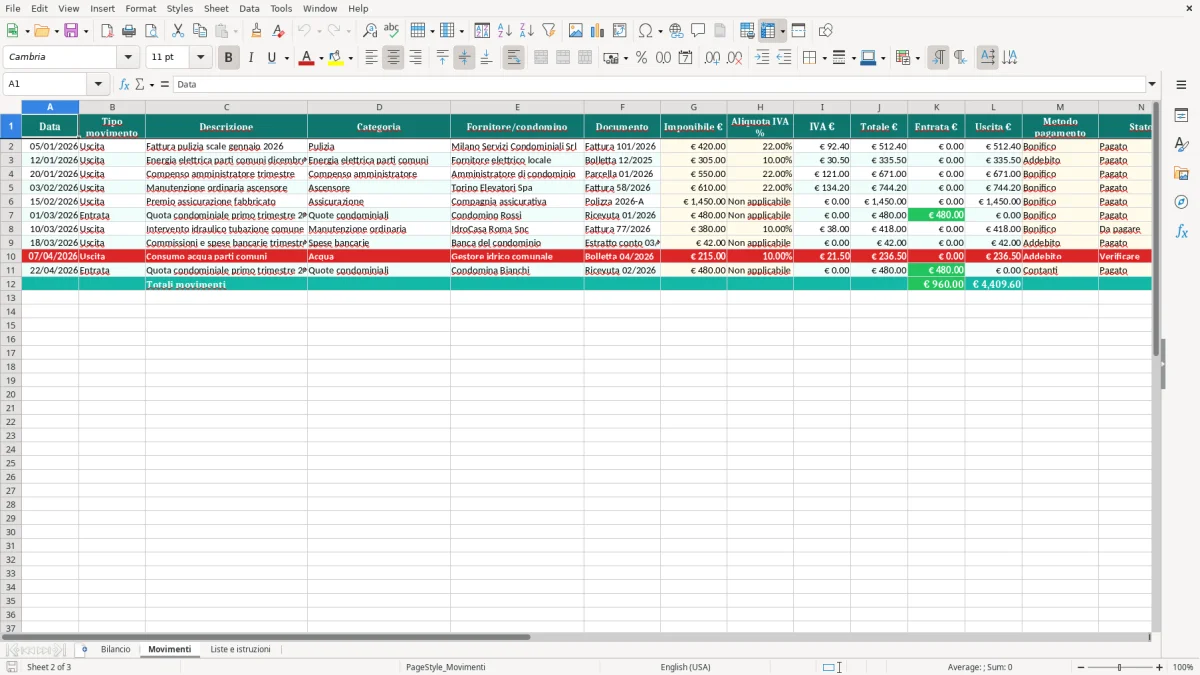Open the 11 pt font size dropdown
This screenshot has width=1200, height=675.
point(201,57)
